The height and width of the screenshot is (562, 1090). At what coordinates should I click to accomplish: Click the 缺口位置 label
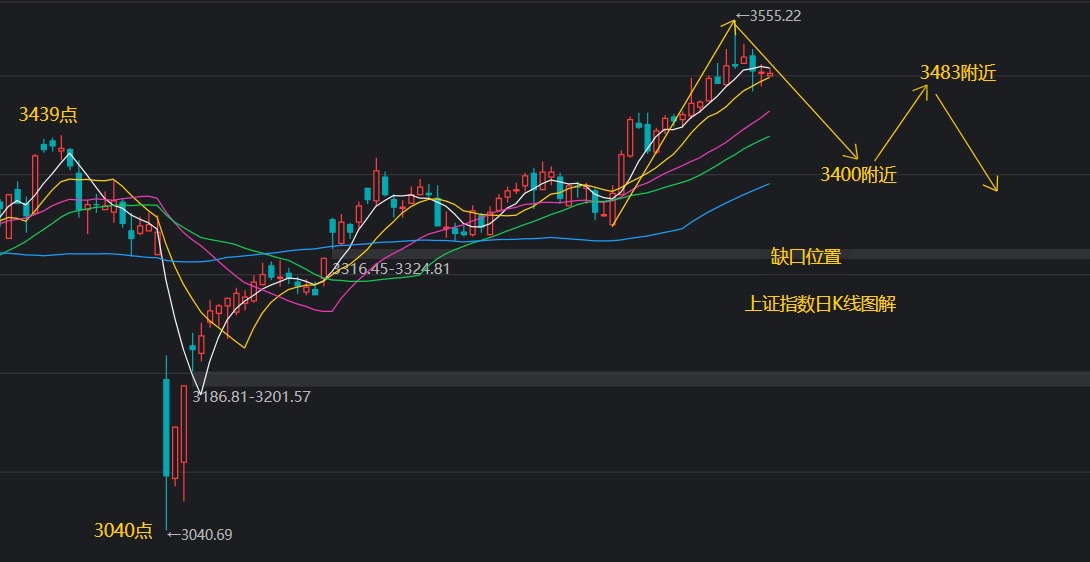806,257
